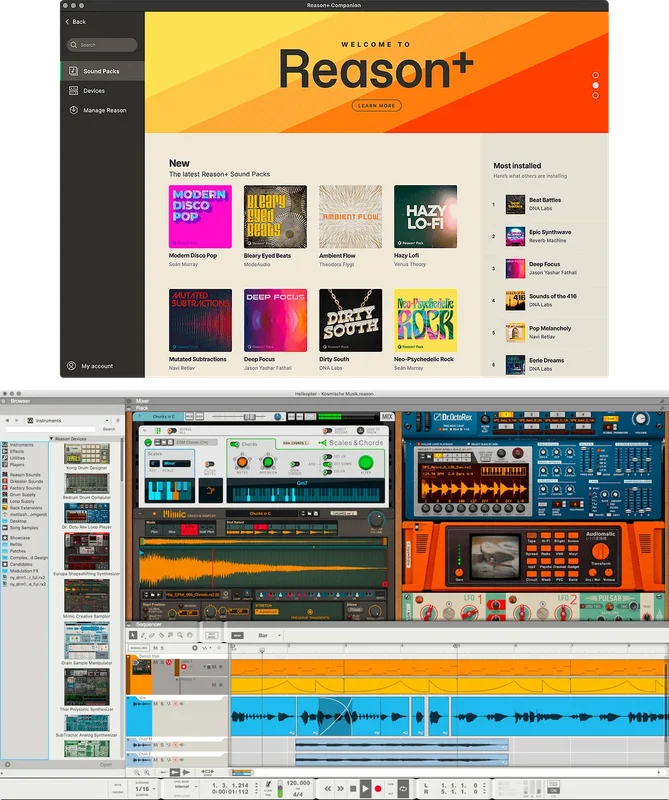Toggle the Bypass All switch in Scales & Chords
The image size is (669, 800).
click(172, 431)
